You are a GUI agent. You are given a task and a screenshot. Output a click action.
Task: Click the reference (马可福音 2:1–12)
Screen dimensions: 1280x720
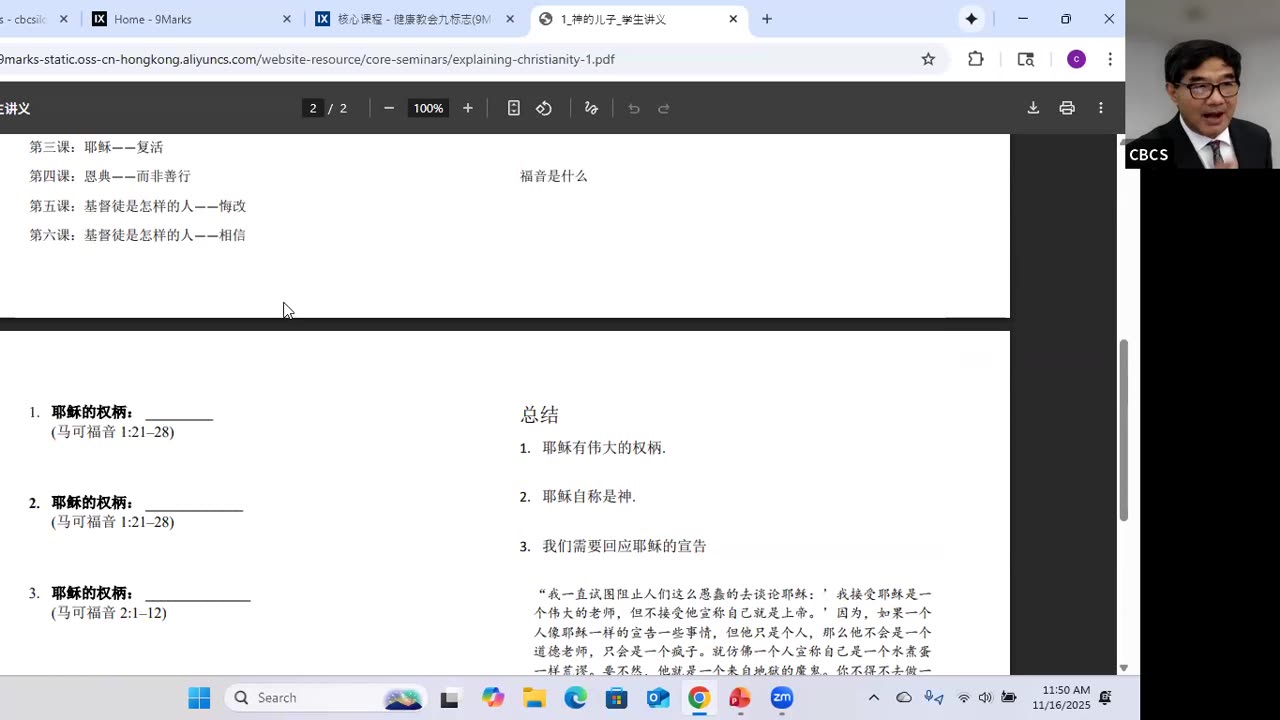coord(109,613)
